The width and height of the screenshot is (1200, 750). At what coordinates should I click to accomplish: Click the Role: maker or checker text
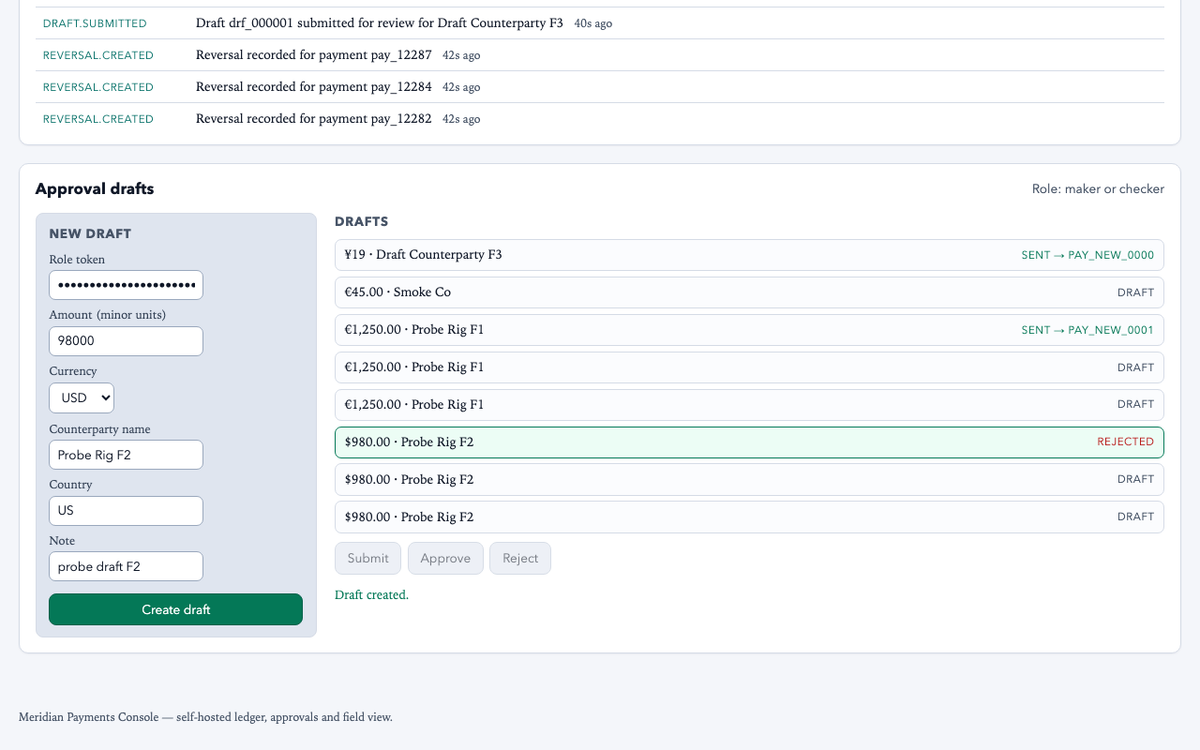pos(1098,189)
